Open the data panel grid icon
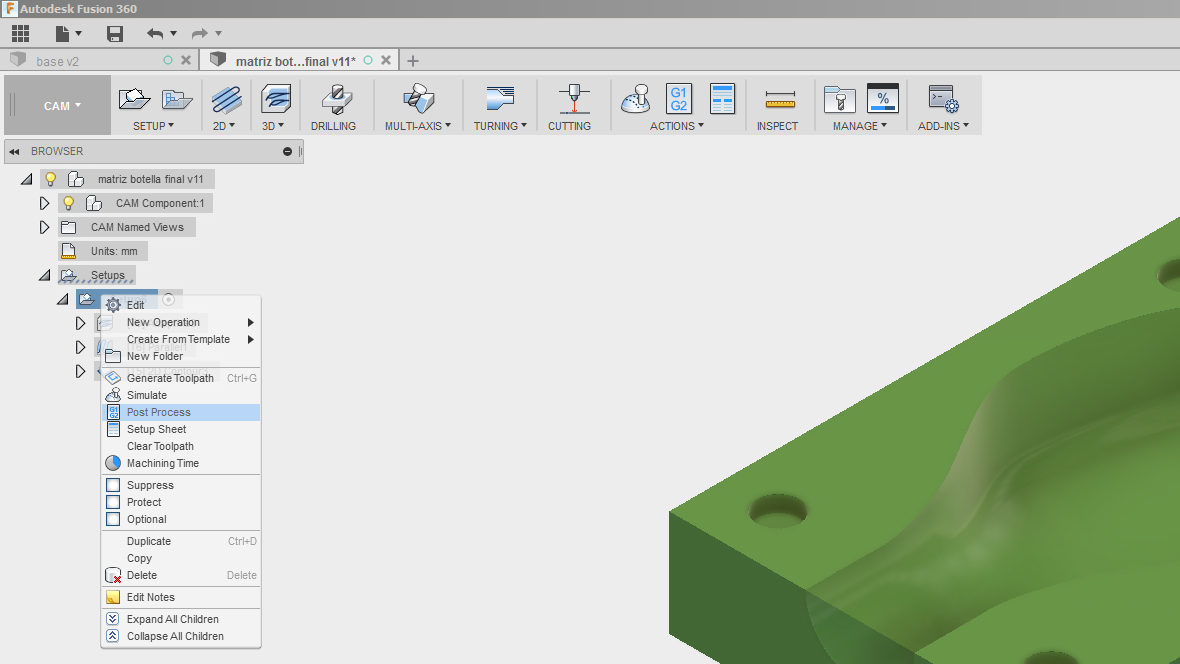This screenshot has height=664, width=1180. pos(20,33)
